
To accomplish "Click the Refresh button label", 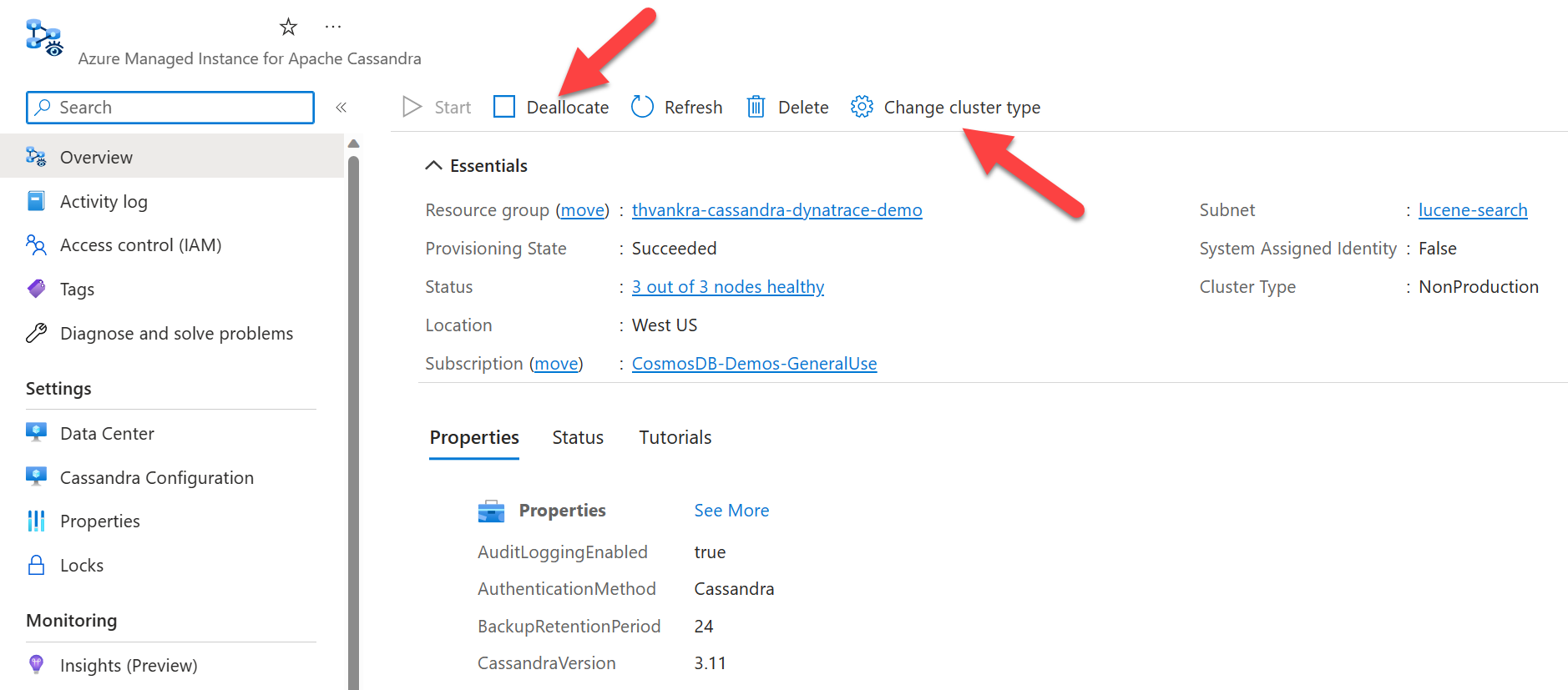I will point(693,107).
